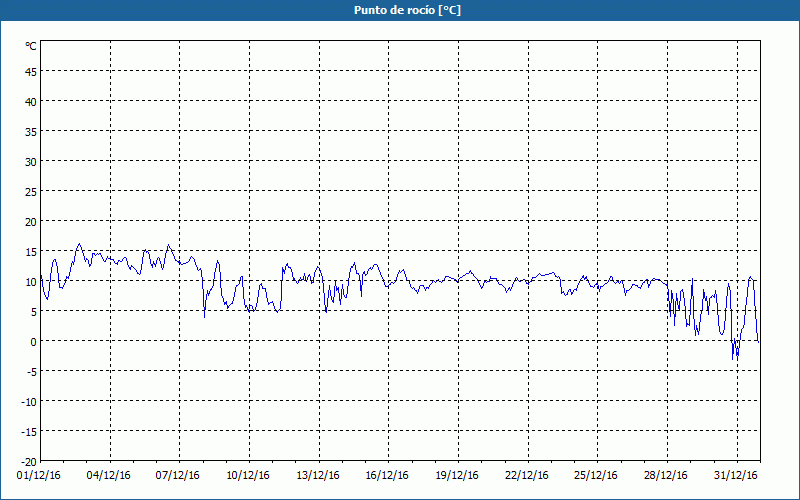Screen dimensions: 800x500
Task: Click the 31/12/16 date label
Action: tap(736, 476)
